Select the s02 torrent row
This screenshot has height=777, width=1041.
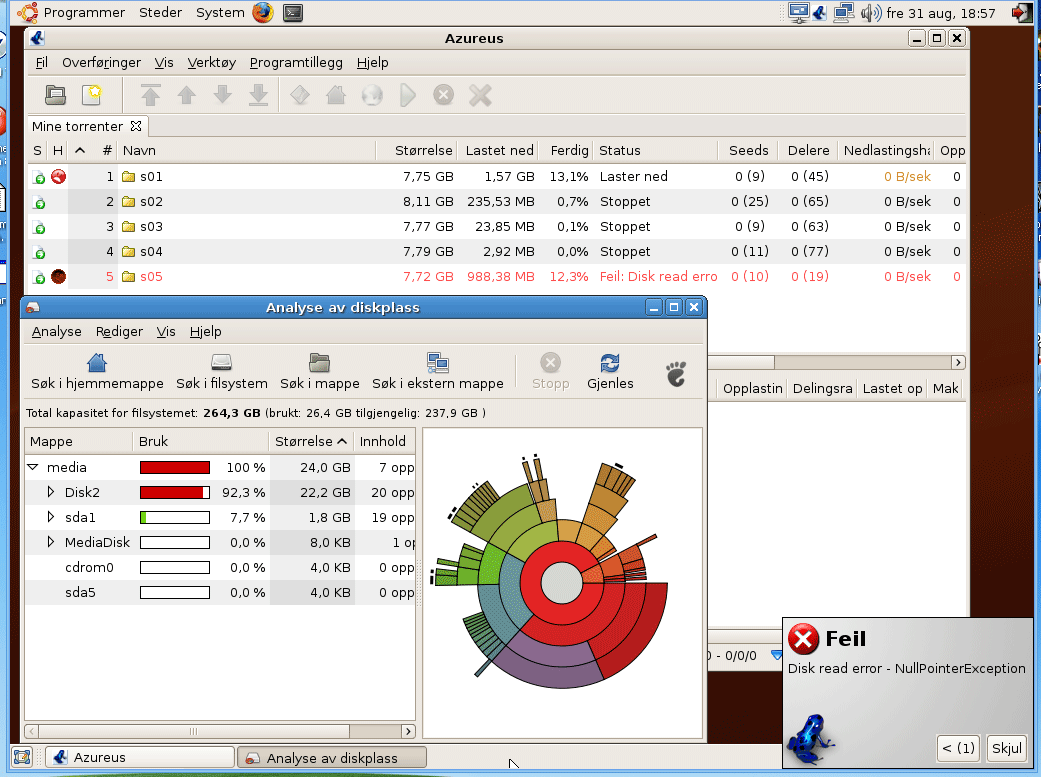tap(497, 201)
